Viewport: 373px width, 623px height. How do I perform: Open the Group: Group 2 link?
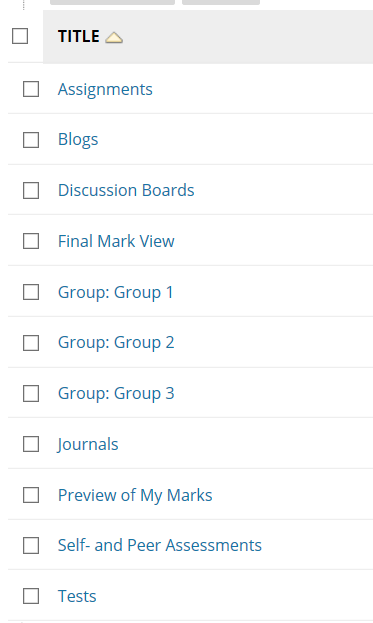click(x=116, y=343)
